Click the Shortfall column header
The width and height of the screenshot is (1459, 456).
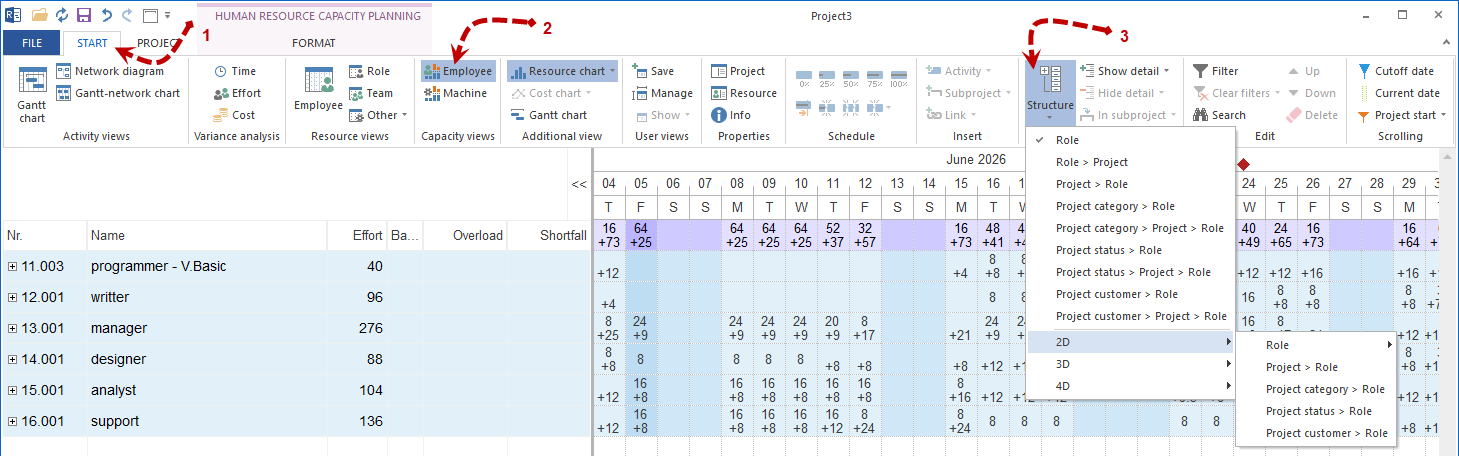(549, 236)
